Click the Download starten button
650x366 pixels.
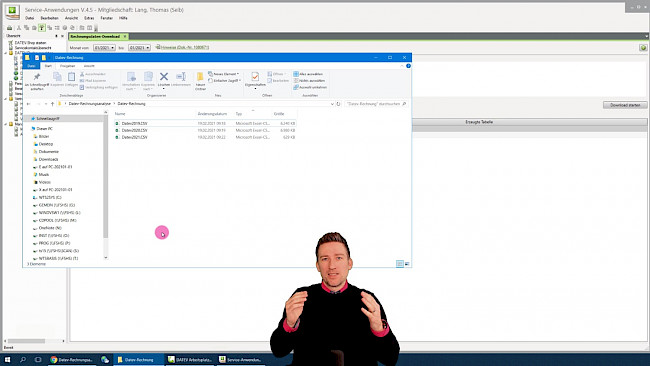click(625, 105)
